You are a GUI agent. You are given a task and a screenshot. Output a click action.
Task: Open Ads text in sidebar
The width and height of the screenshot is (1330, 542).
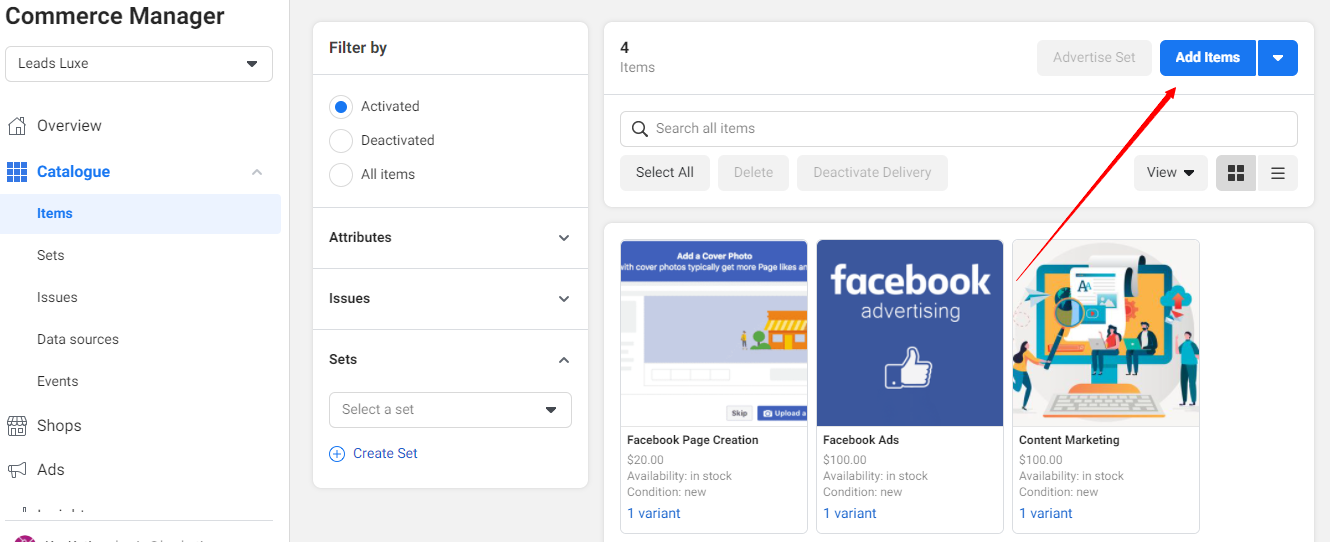pyautogui.click(x=51, y=470)
